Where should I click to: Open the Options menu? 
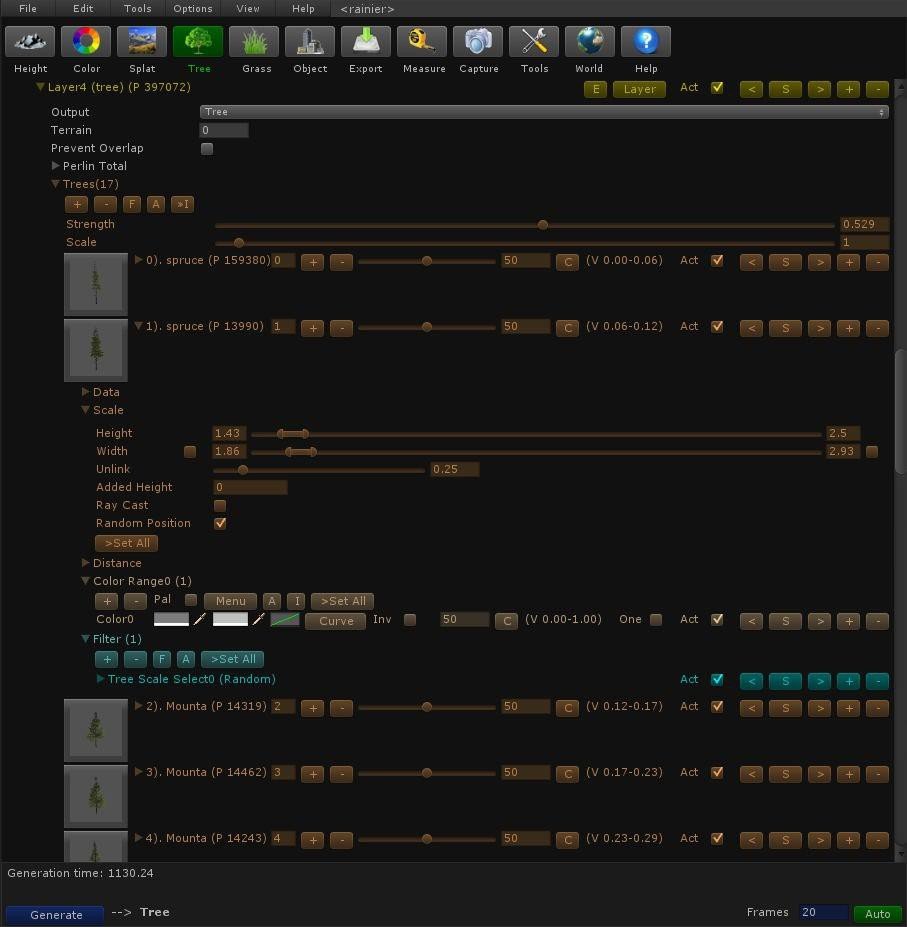(193, 8)
